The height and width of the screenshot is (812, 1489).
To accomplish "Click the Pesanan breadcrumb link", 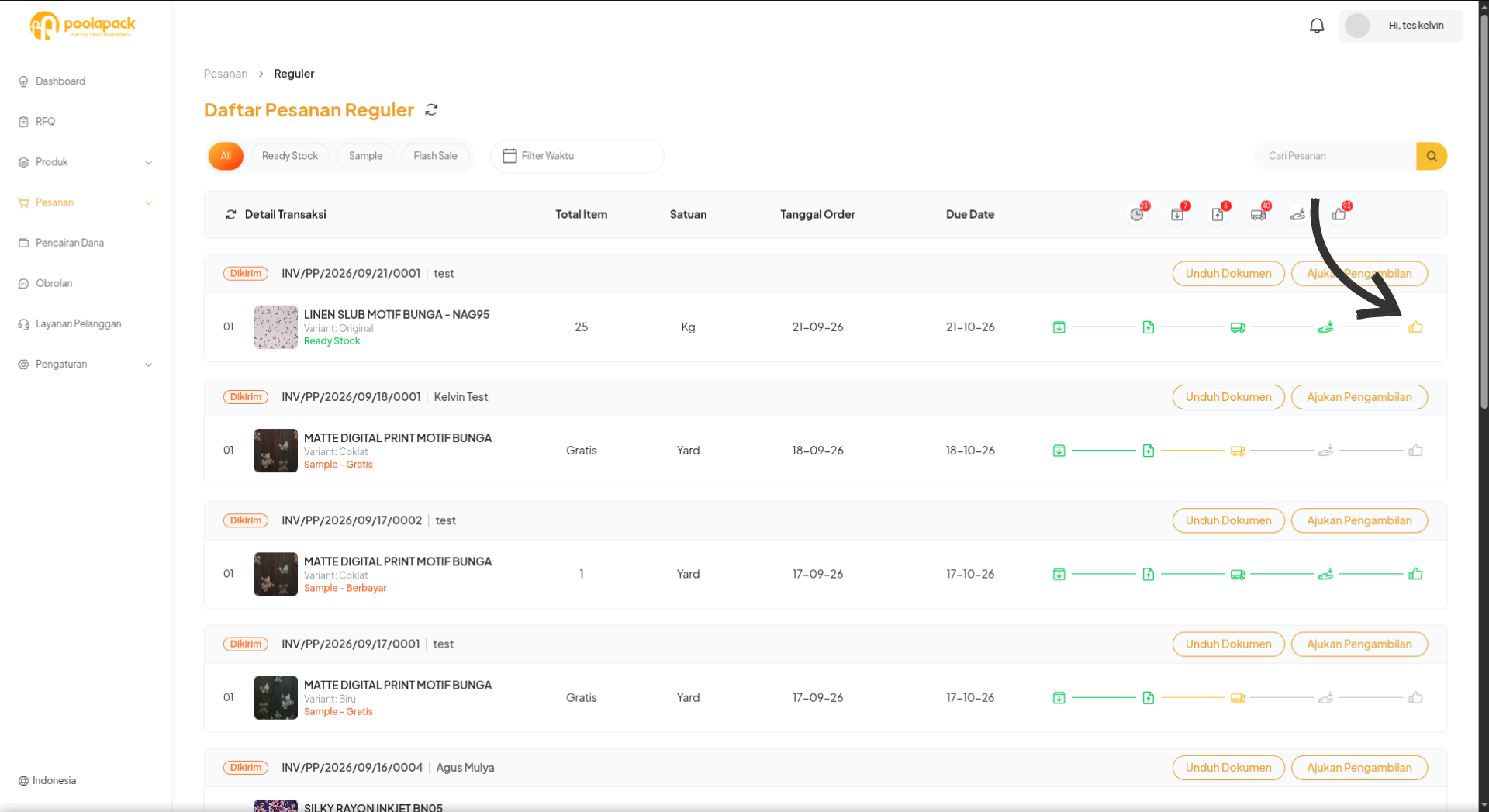I will 226,74.
